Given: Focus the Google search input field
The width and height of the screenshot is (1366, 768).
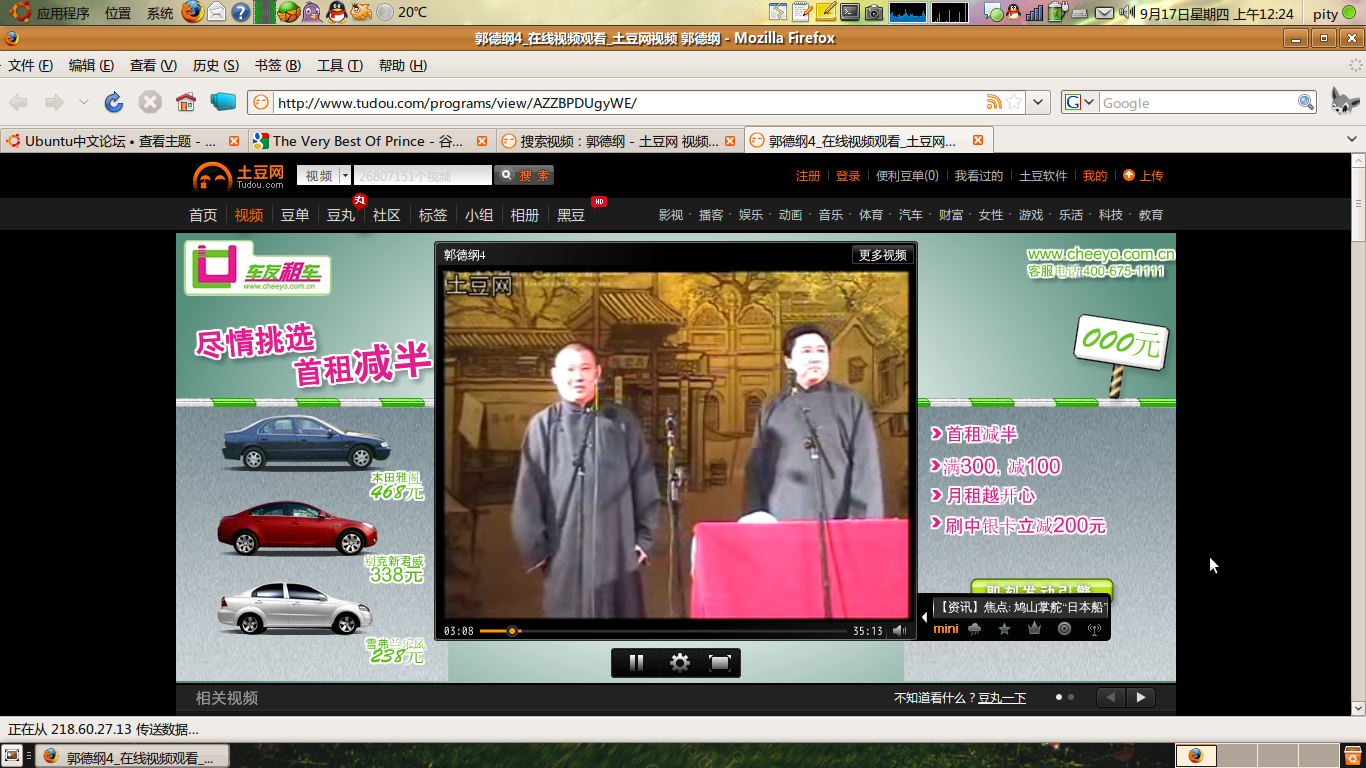Looking at the screenshot, I should click(1198, 102).
